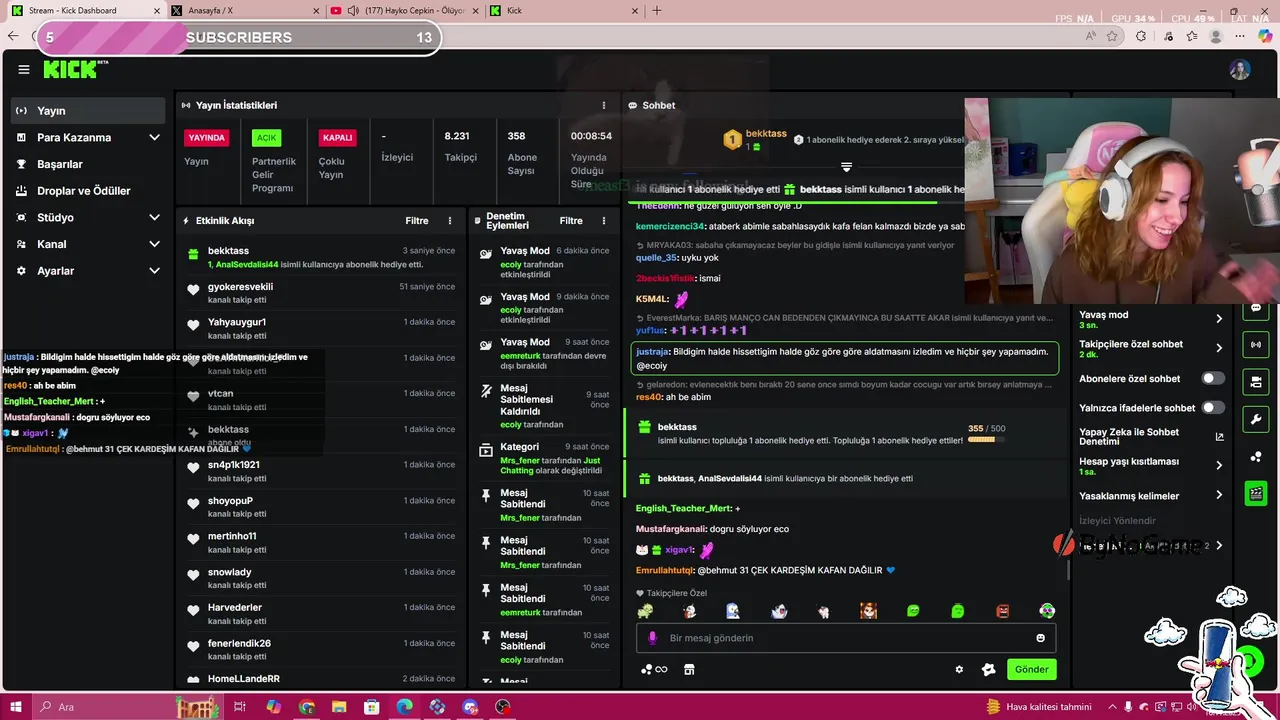Screen dimensions: 1280x720
Task: Click username English_Teacher_Mert in chat
Action: click(x=684, y=509)
